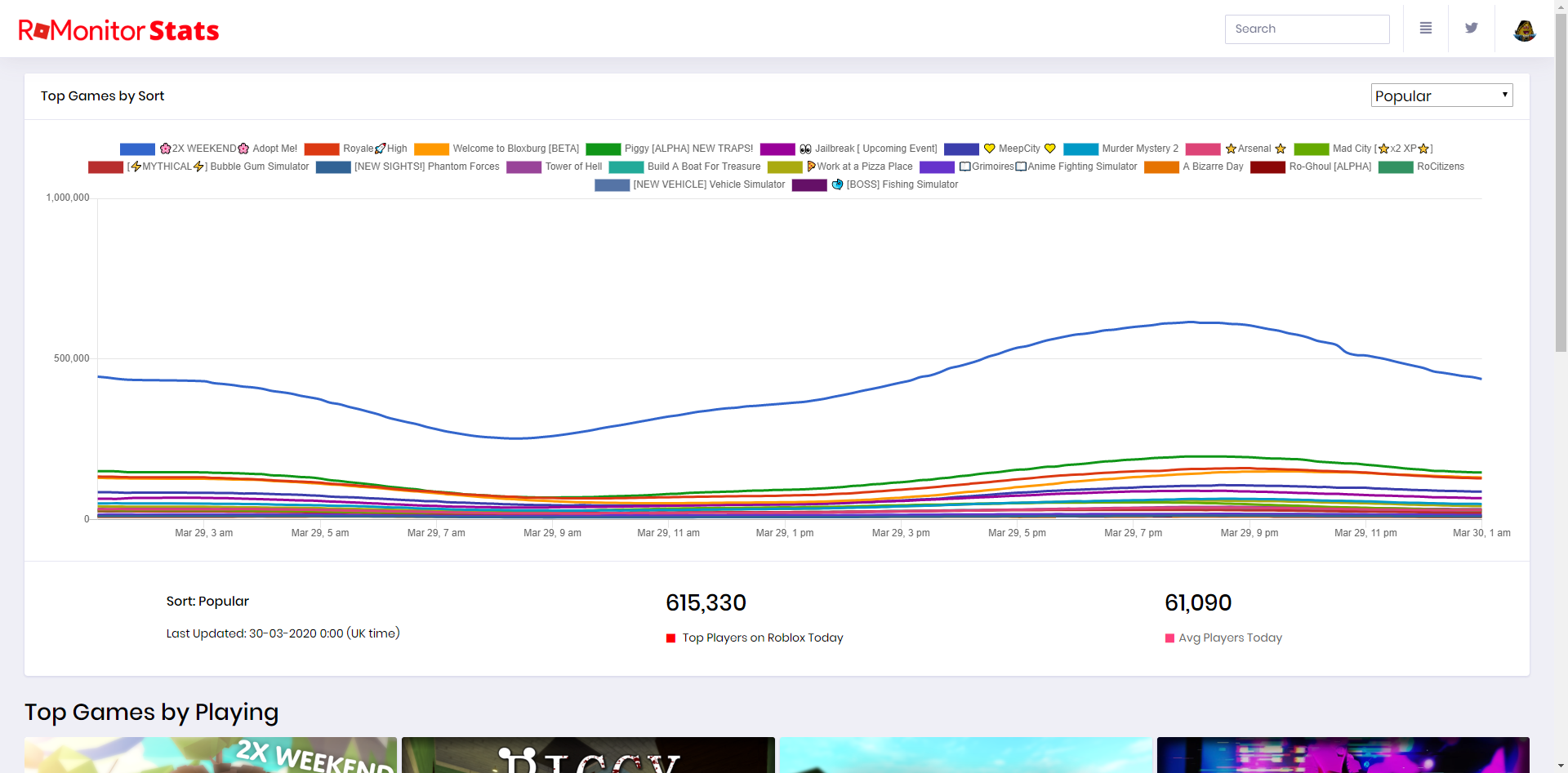Screen dimensions: 1568x773
Task: Toggle the Build A Boat For Treasure swatch
Action: point(626,167)
